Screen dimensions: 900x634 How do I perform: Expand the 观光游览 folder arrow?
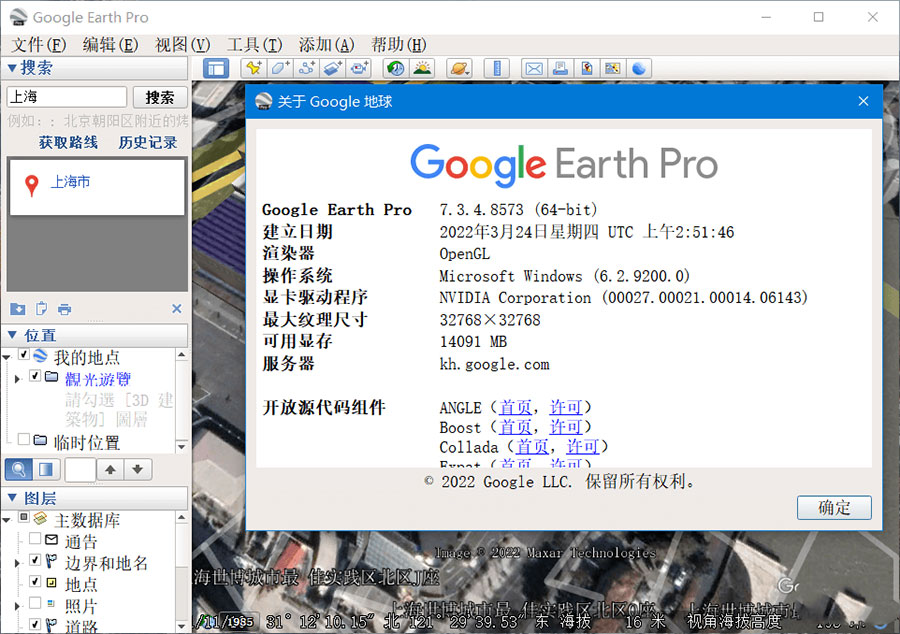[17, 379]
